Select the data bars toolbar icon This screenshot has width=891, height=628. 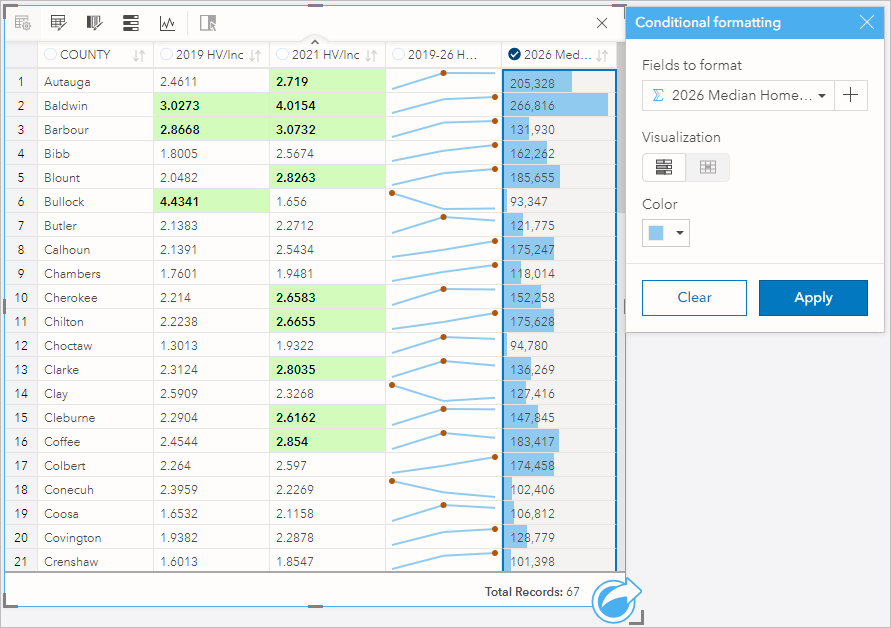point(129,22)
